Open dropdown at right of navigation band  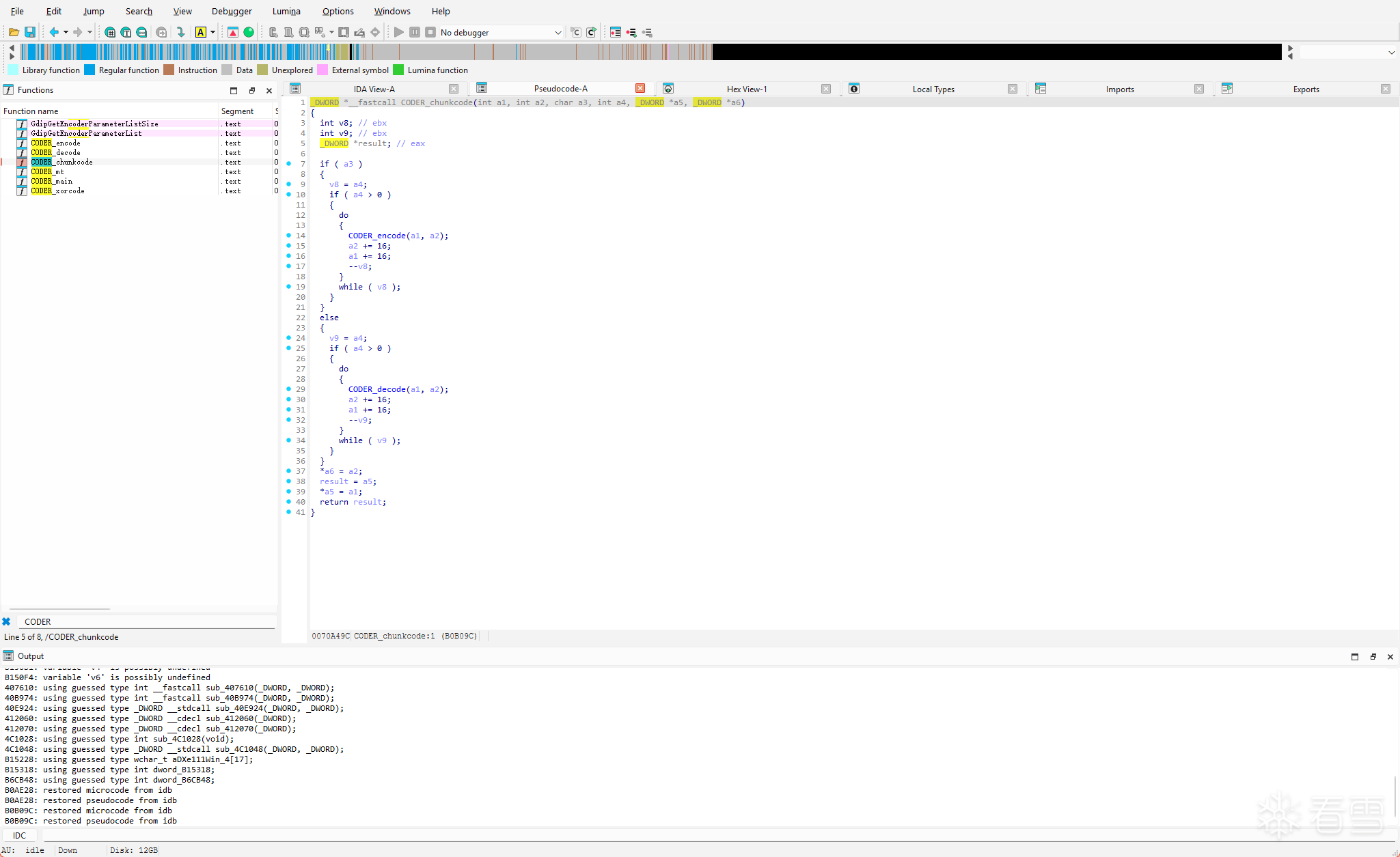[1391, 53]
